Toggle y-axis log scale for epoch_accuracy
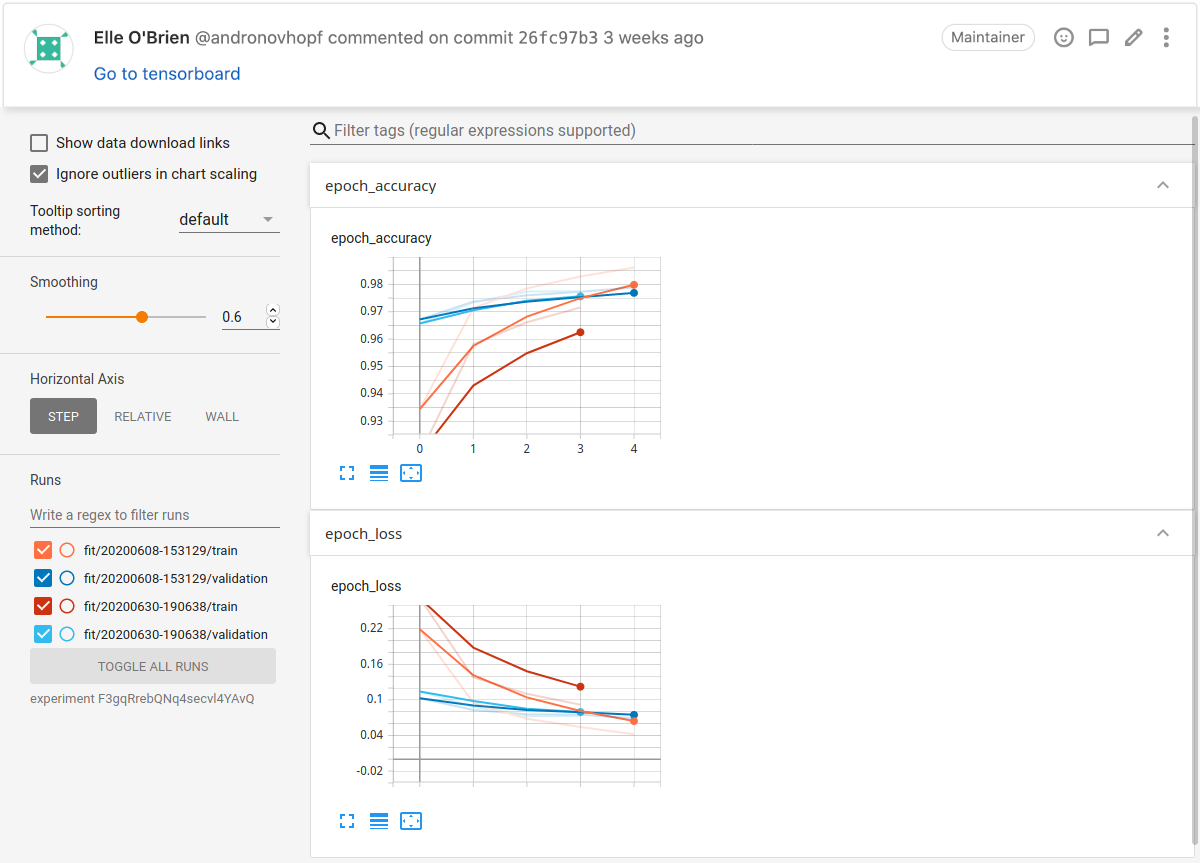Screen dimensions: 1200x863 379,473
